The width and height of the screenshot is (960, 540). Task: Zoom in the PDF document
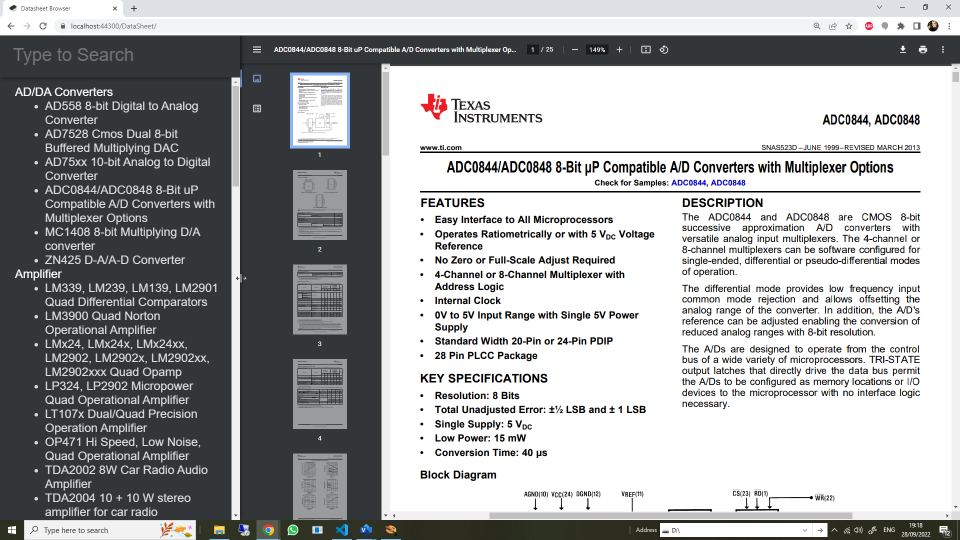pos(619,50)
